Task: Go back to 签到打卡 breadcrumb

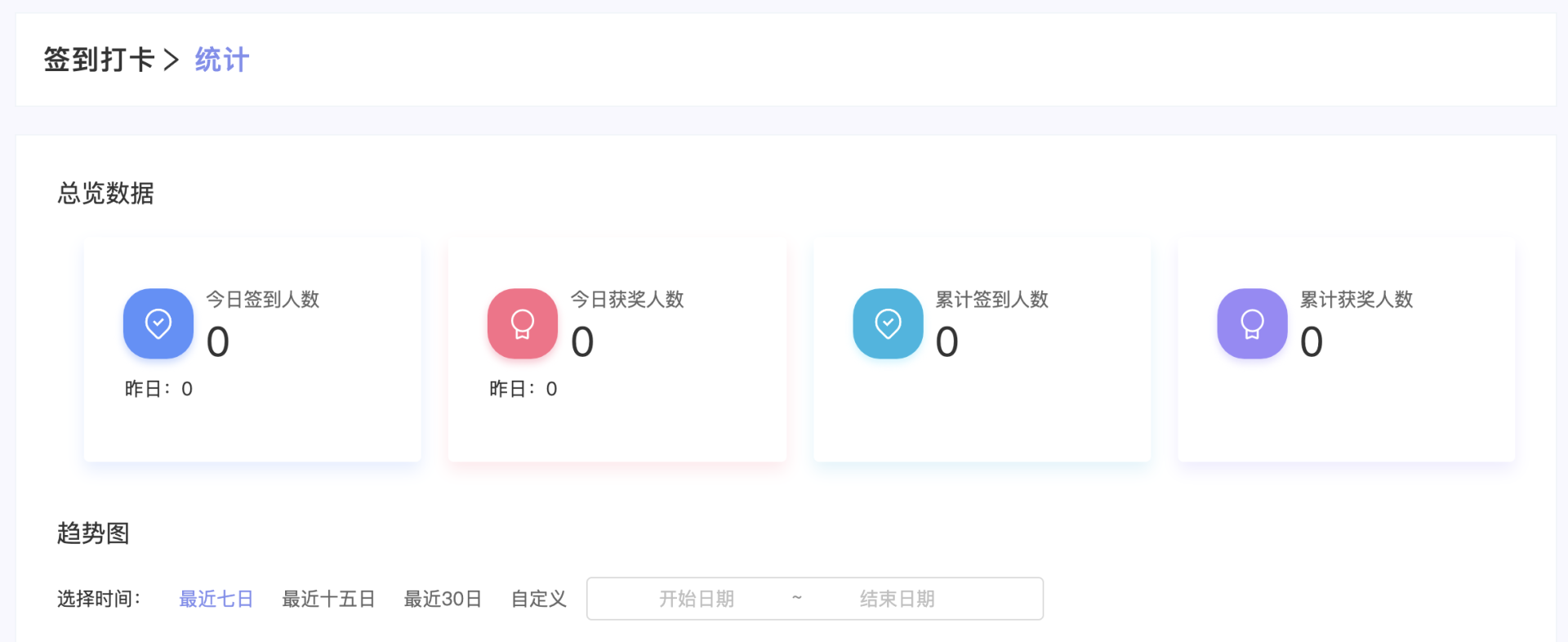Action: [x=99, y=60]
